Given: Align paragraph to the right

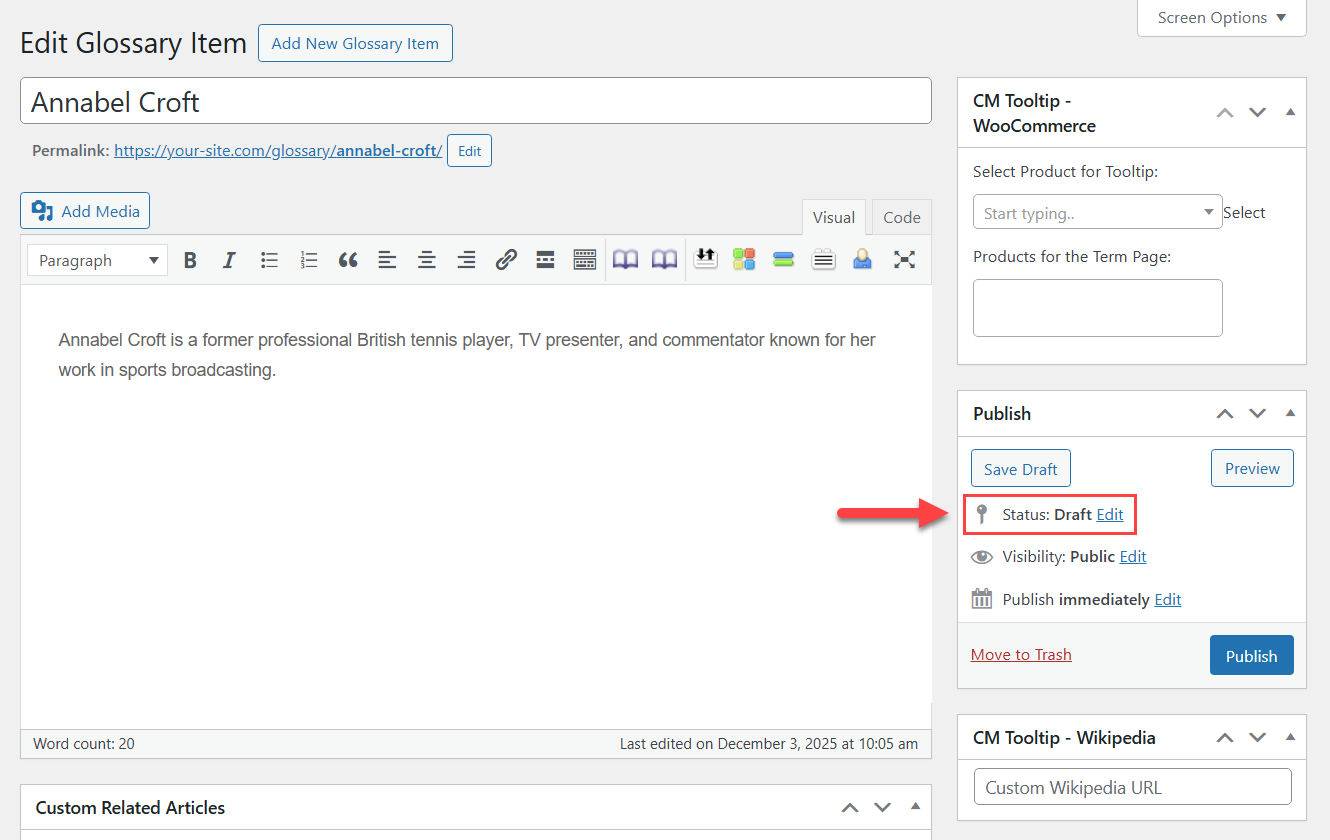Looking at the screenshot, I should 465,259.
